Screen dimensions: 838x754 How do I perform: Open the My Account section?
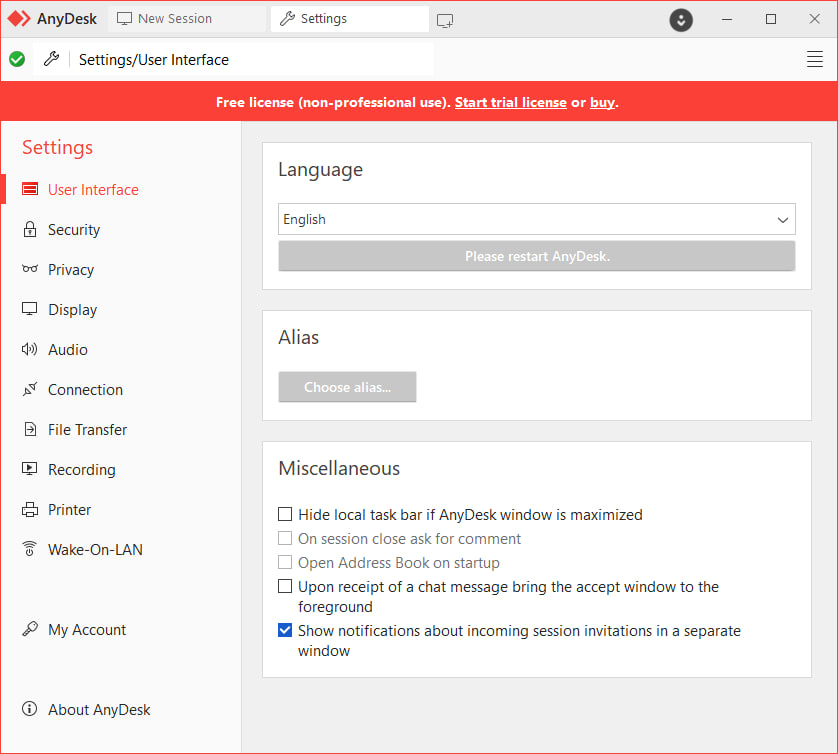pos(86,630)
